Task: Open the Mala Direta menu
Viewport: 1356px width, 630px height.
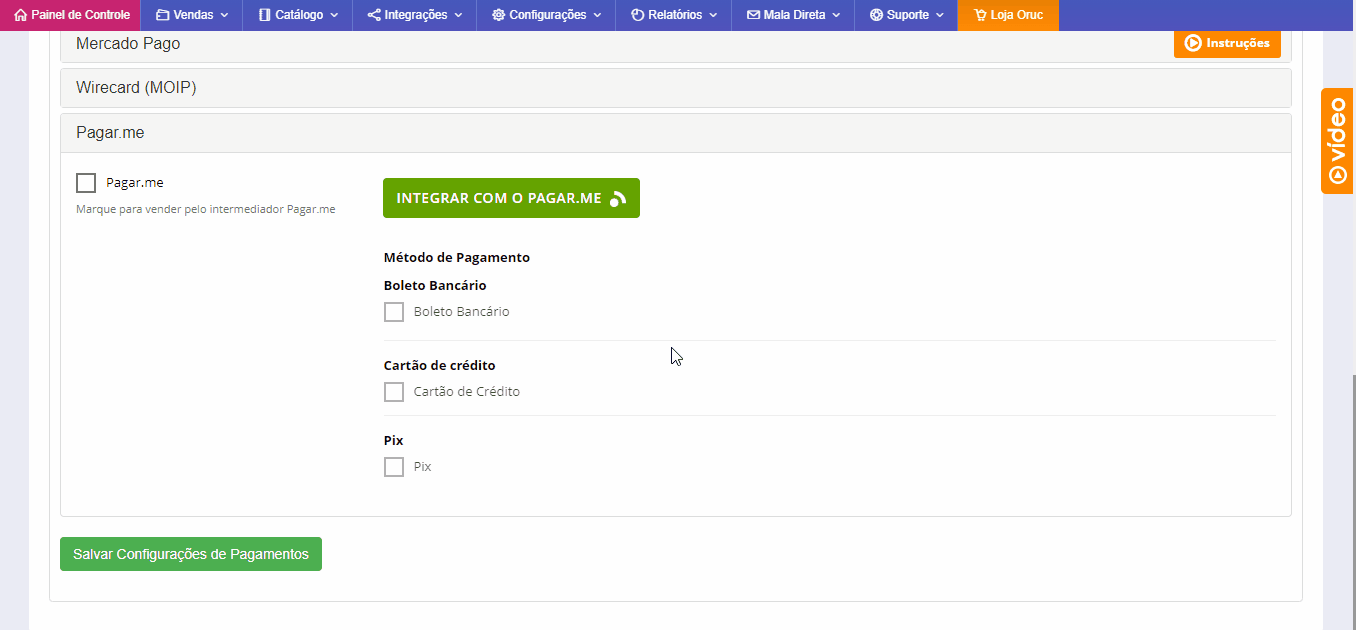Action: (x=793, y=15)
